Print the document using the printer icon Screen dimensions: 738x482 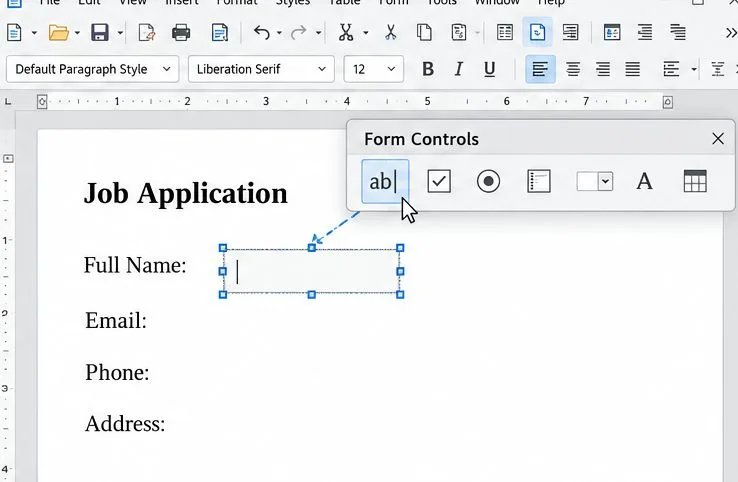[181, 33]
